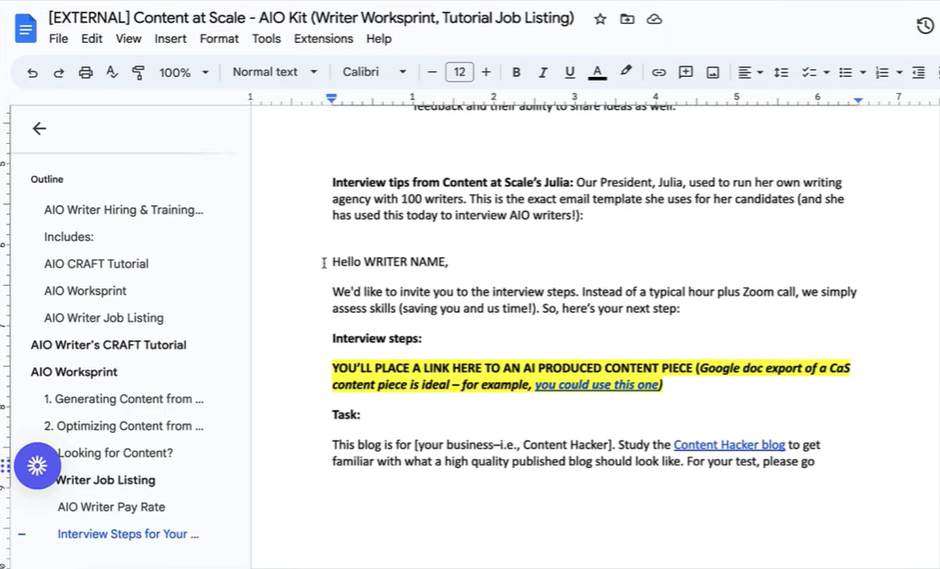The height and width of the screenshot is (569, 940).
Task: Open the zoom 100% dropdown
Action: pyautogui.click(x=184, y=73)
